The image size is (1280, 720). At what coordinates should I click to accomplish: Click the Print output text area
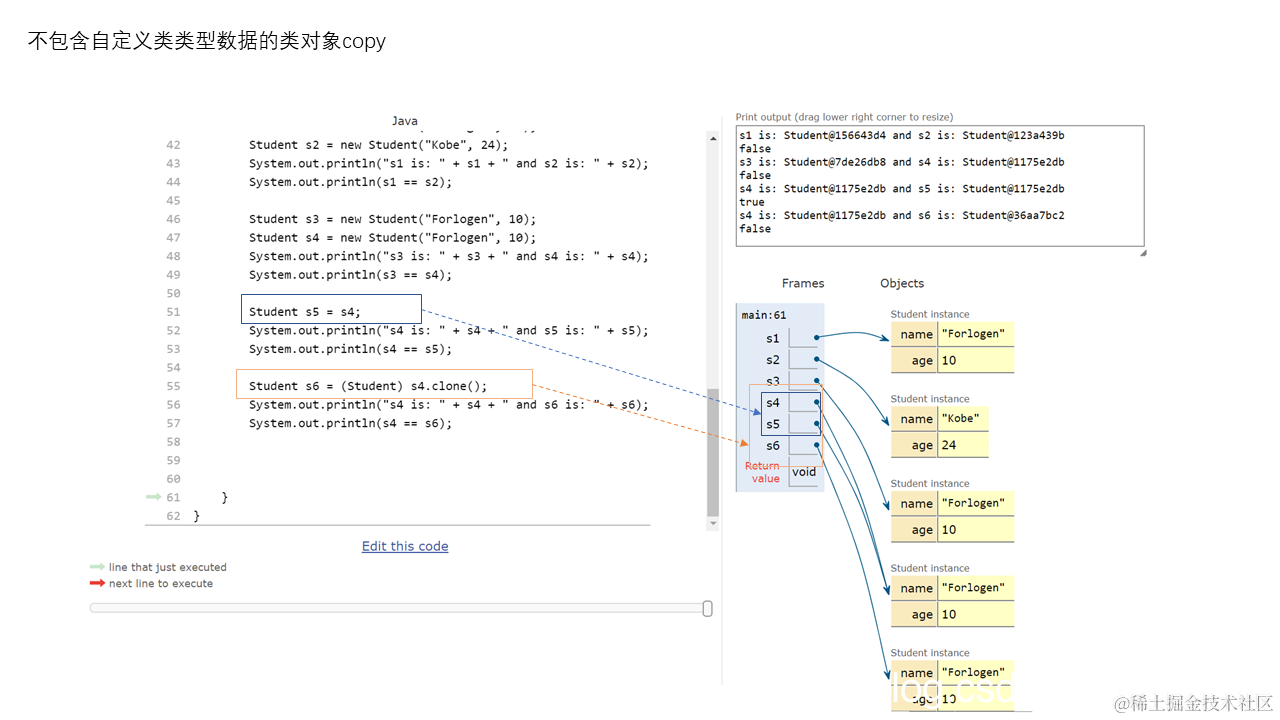[x=940, y=186]
